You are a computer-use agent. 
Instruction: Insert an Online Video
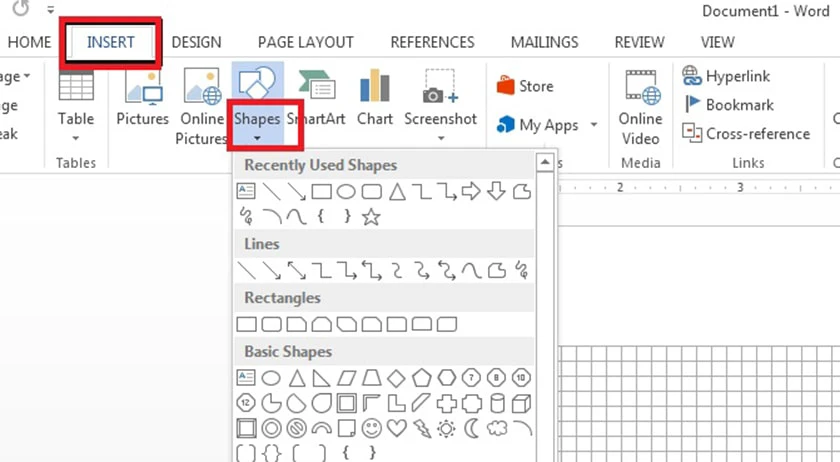pyautogui.click(x=640, y=106)
